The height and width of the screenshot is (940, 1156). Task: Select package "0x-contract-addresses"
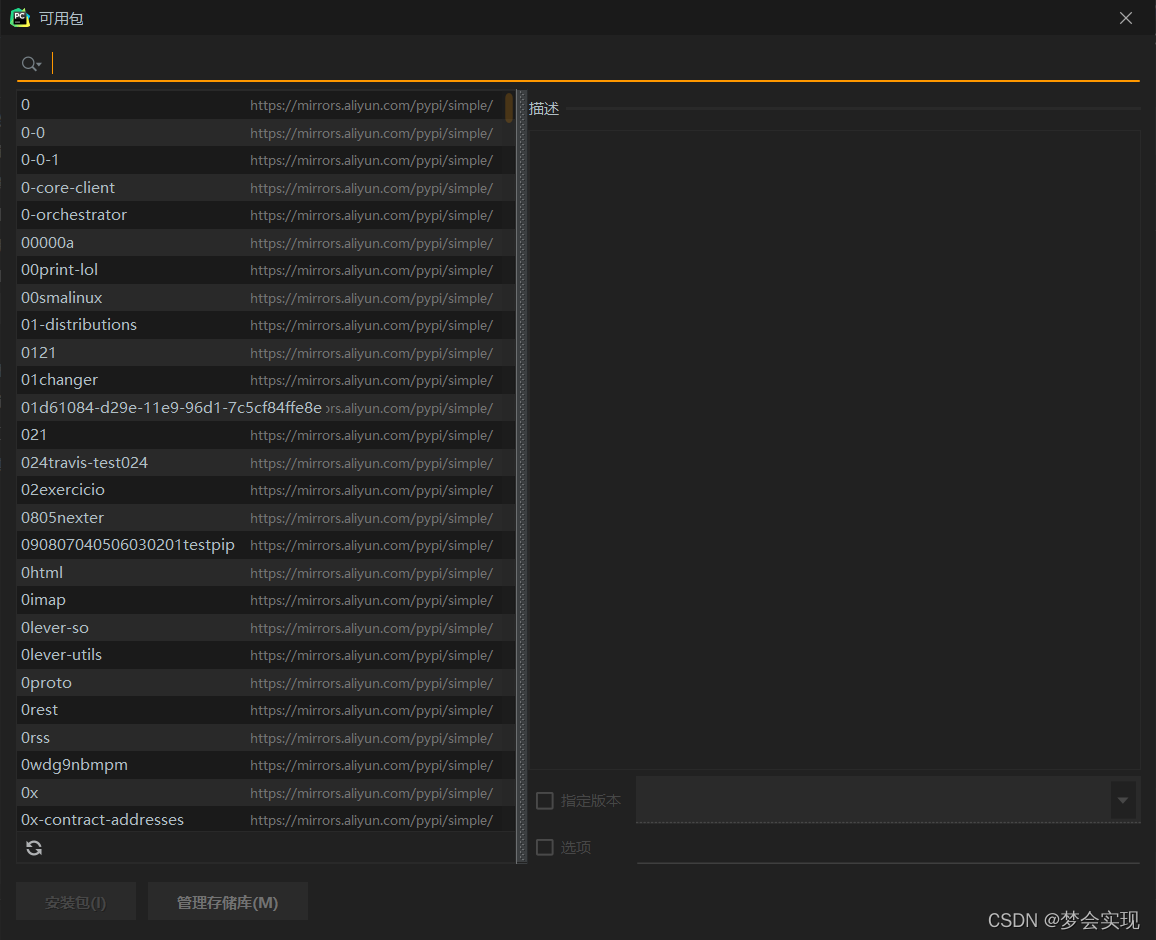coord(265,820)
